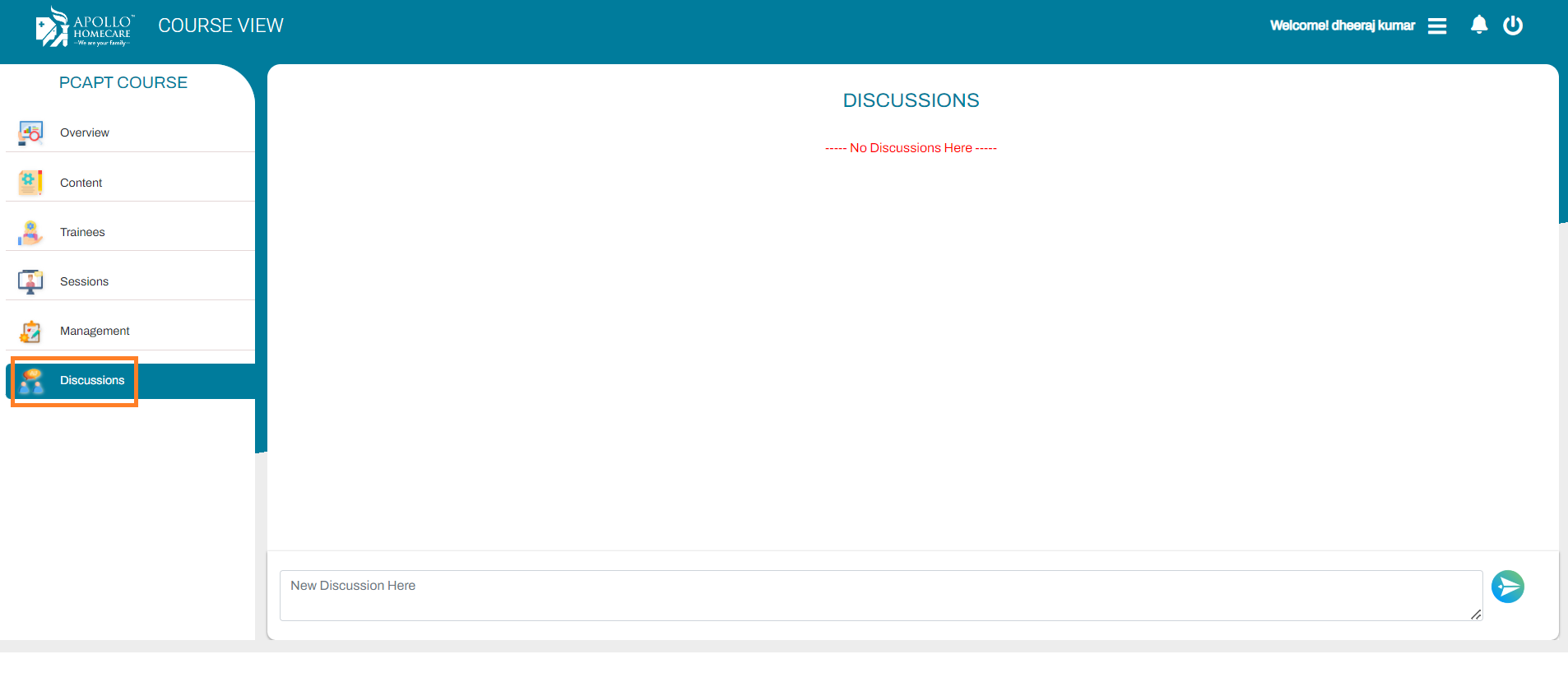Click the Management sidebar icon

point(30,331)
